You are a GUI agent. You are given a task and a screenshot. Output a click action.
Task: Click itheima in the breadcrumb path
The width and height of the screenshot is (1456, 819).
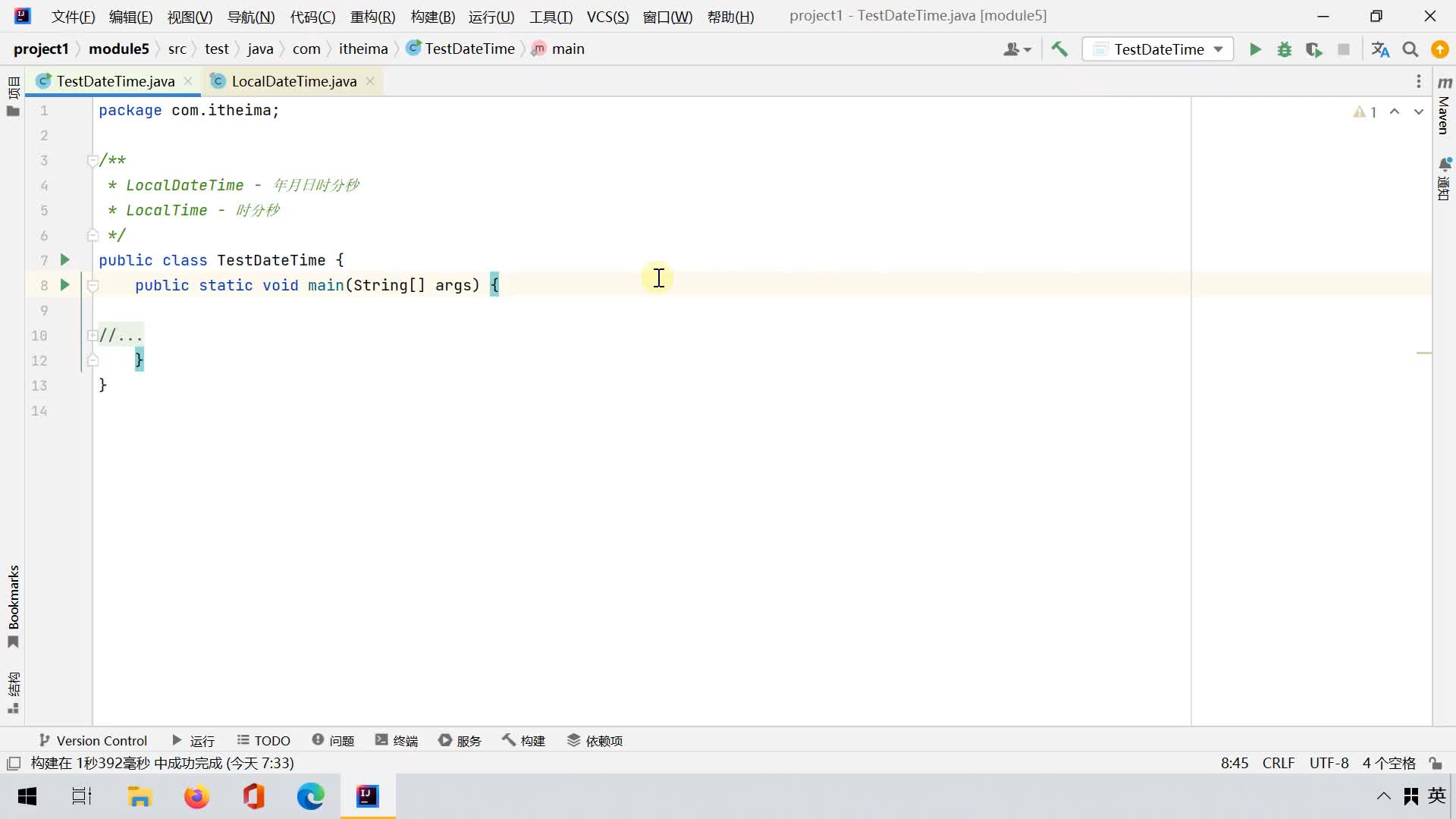coord(363,49)
